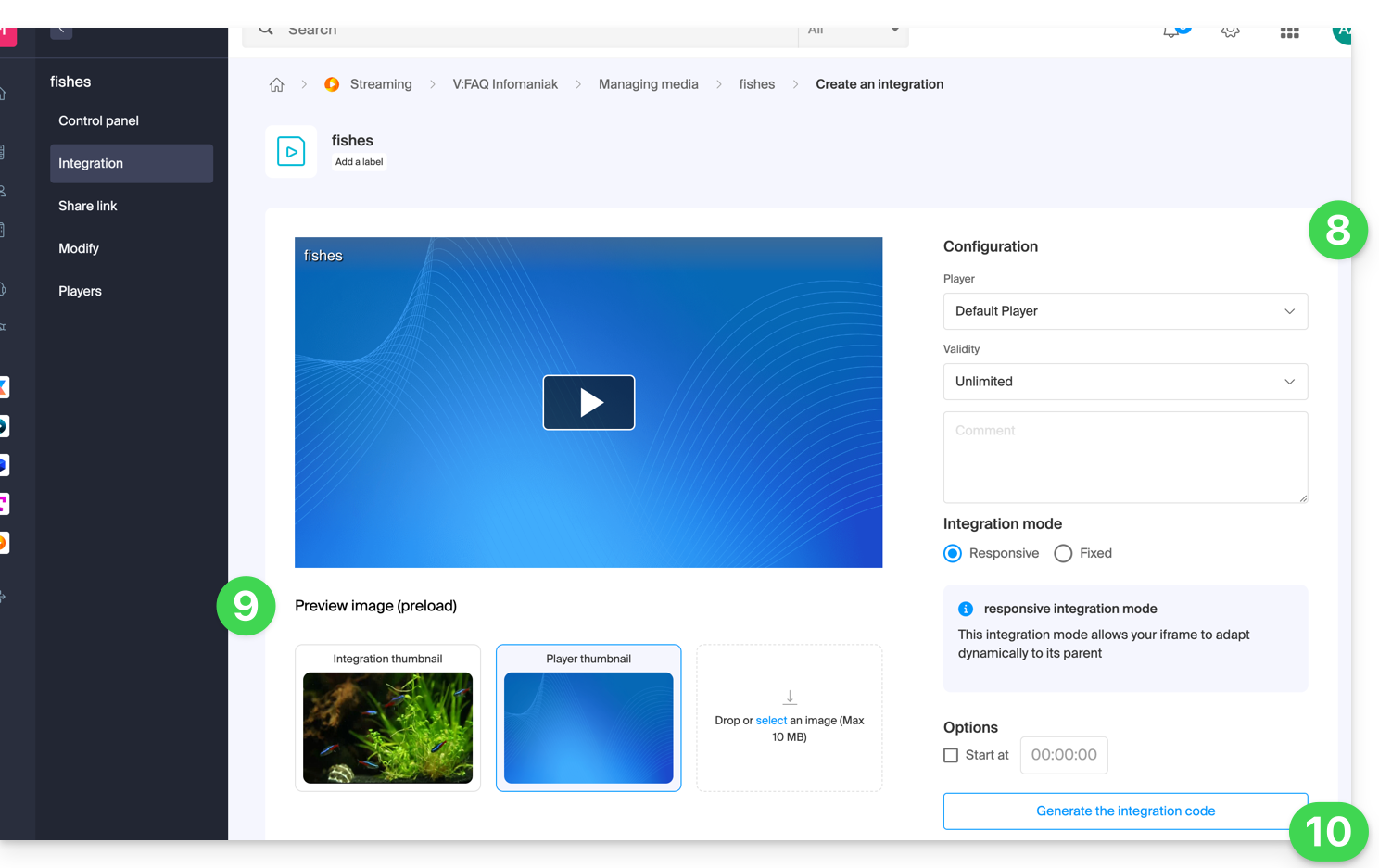Viewport: 1379px width, 868px height.
Task: Select the Fixed integration mode
Action: [1063, 553]
